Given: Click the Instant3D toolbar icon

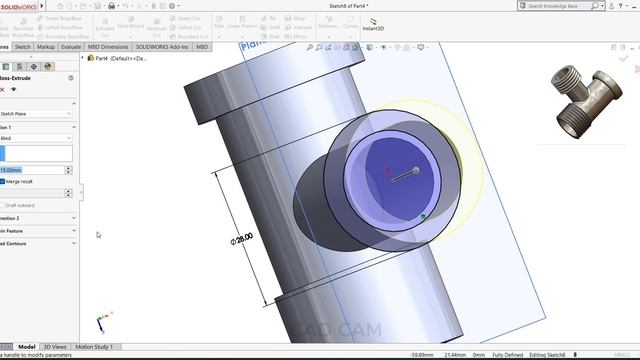Looking at the screenshot, I should (373, 24).
